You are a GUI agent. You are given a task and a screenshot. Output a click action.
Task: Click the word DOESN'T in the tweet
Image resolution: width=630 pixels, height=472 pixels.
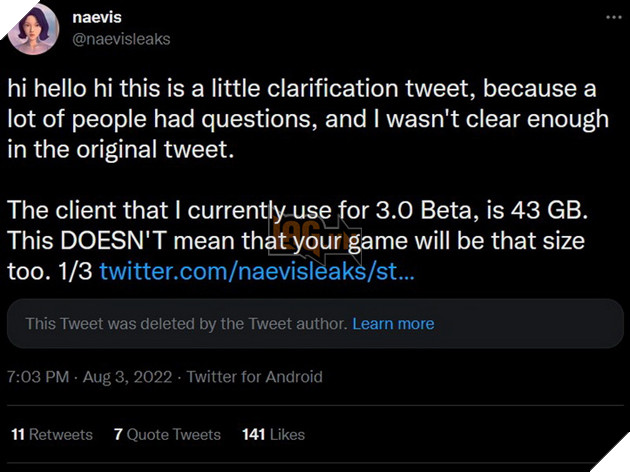click(x=128, y=243)
